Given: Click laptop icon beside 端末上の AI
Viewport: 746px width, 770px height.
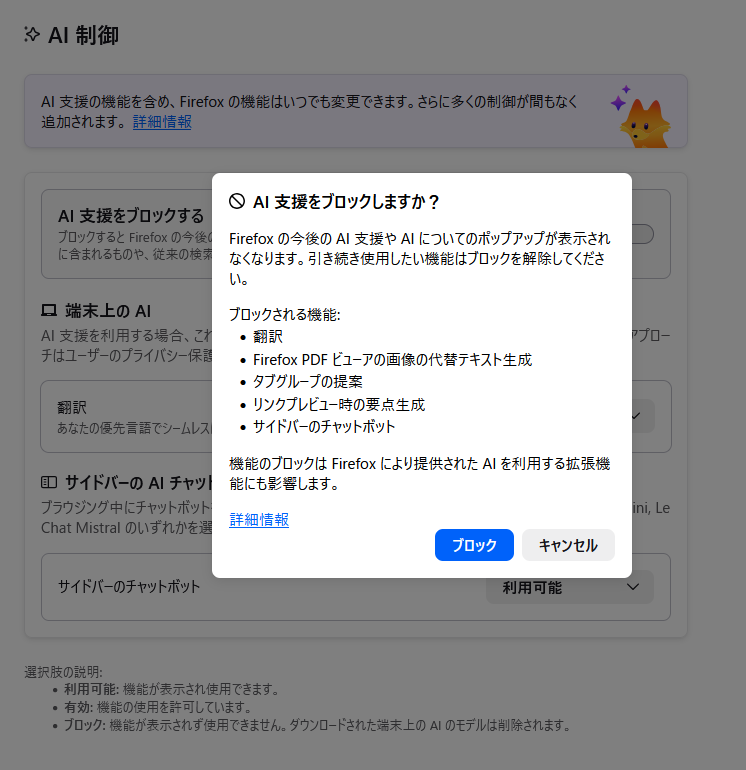Looking at the screenshot, I should [49, 310].
